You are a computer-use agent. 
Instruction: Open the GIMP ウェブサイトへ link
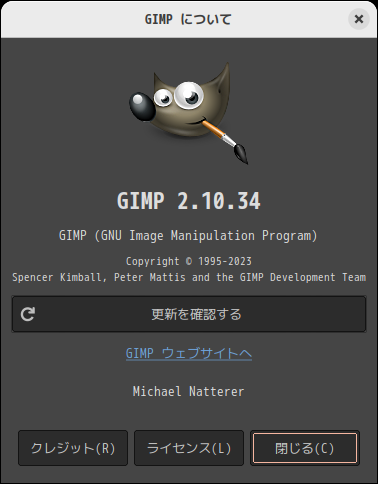[x=189, y=353]
